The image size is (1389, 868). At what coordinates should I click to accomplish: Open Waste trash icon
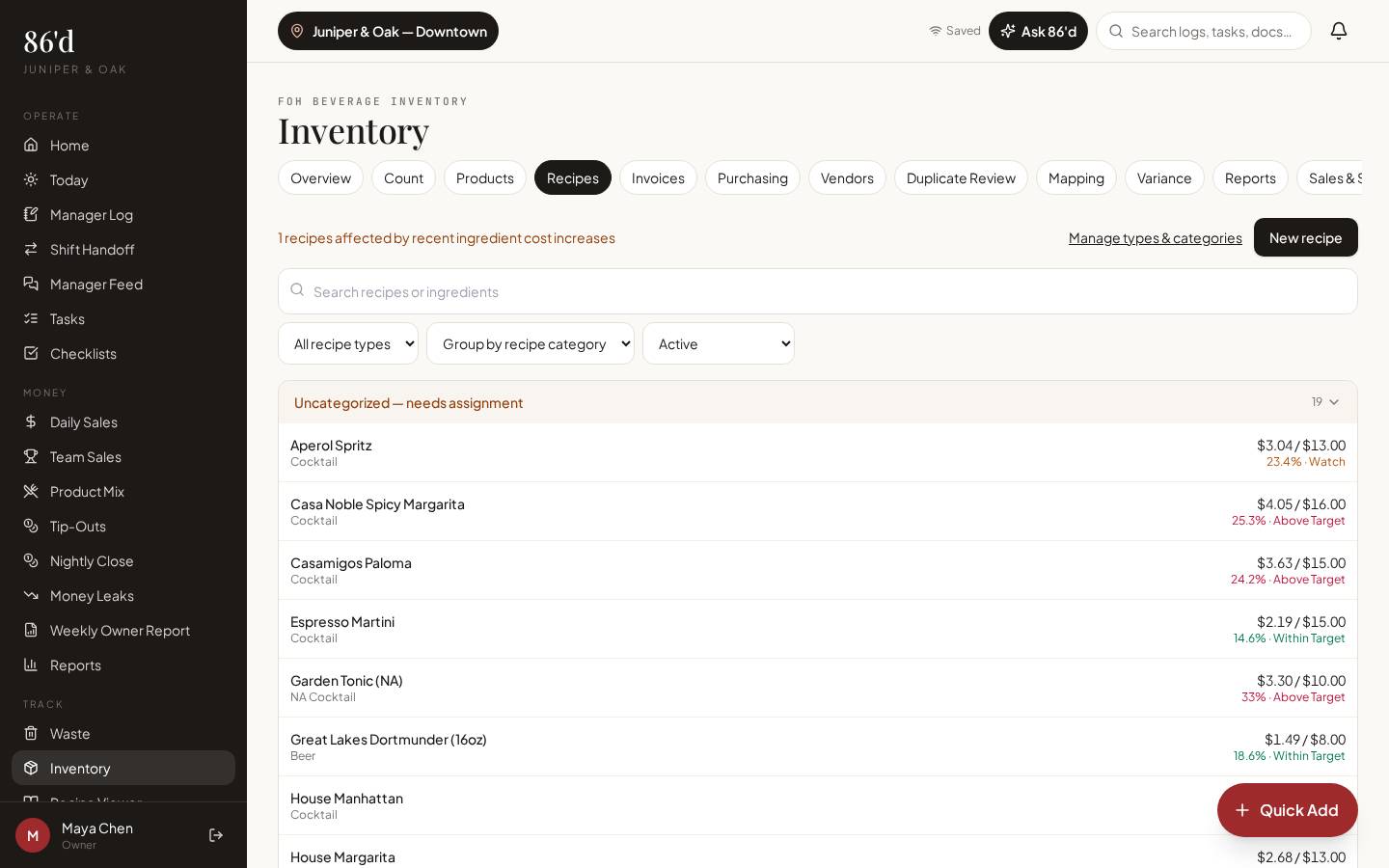tap(31, 733)
